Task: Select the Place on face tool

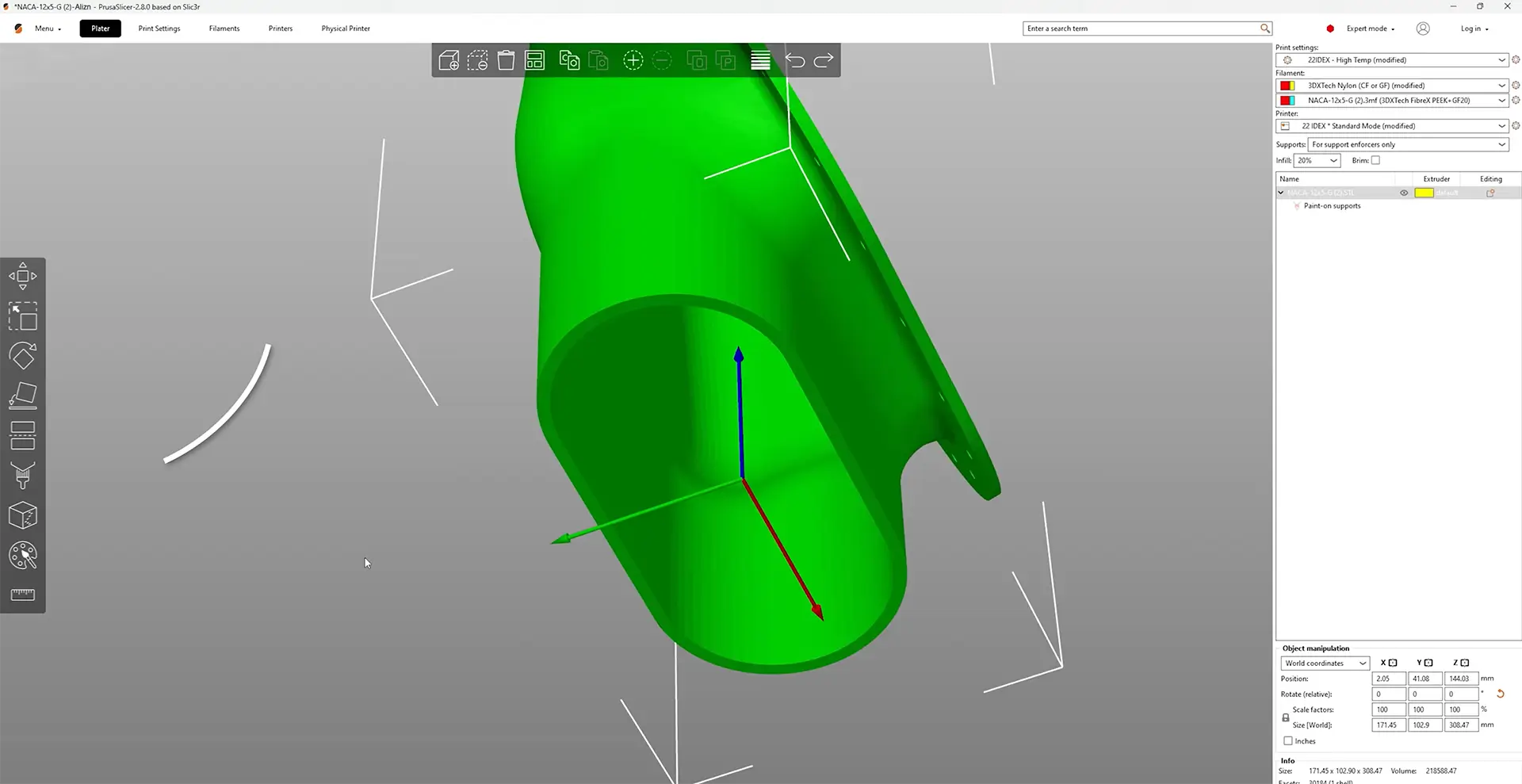Action: click(x=23, y=396)
